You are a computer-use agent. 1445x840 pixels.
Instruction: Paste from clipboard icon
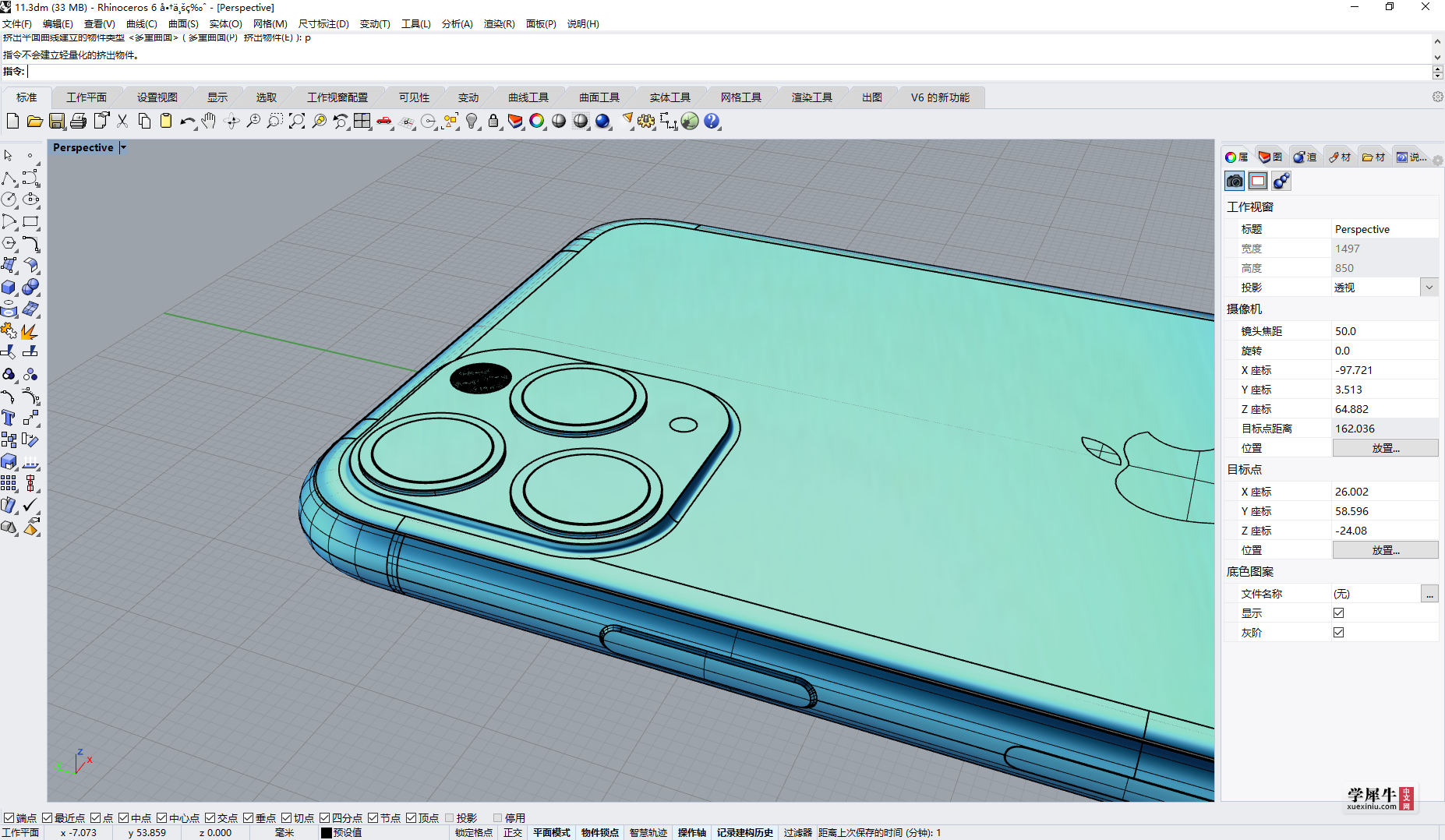[166, 121]
